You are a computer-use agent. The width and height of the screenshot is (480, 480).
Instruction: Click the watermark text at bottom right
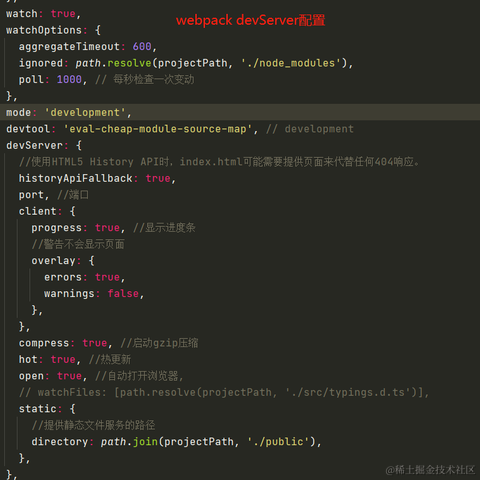tap(430, 470)
